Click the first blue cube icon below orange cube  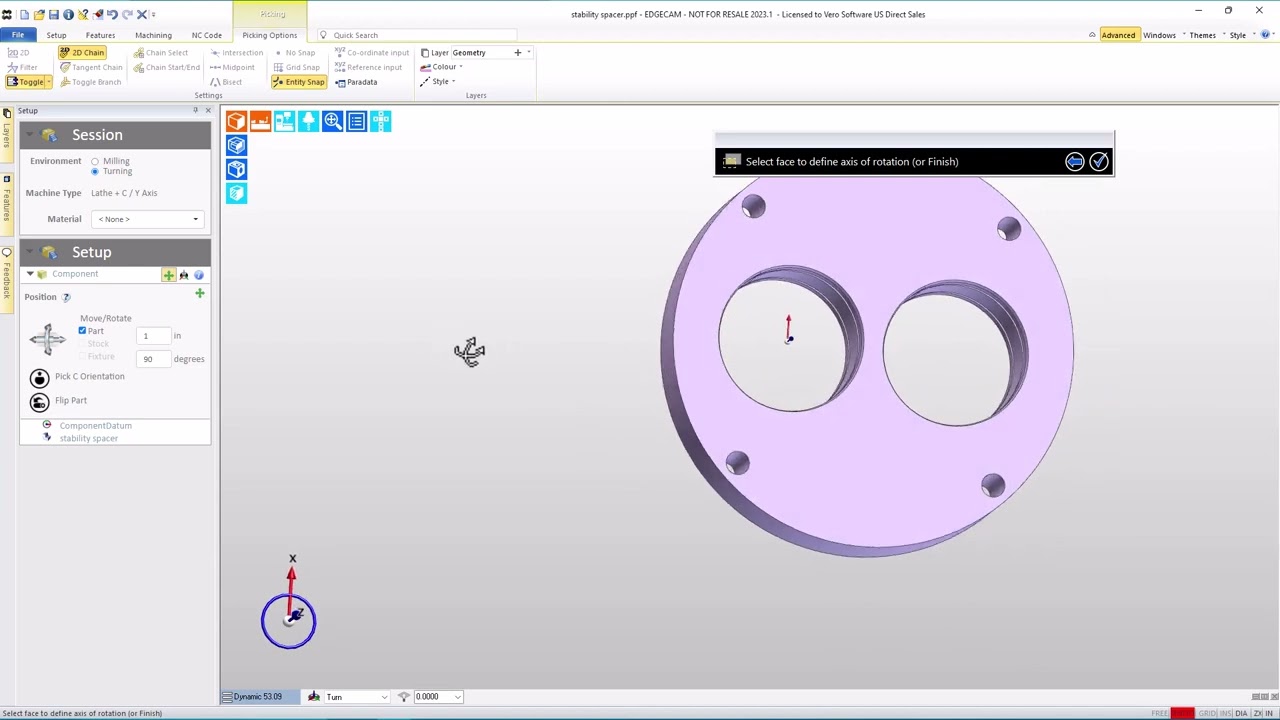(236, 145)
